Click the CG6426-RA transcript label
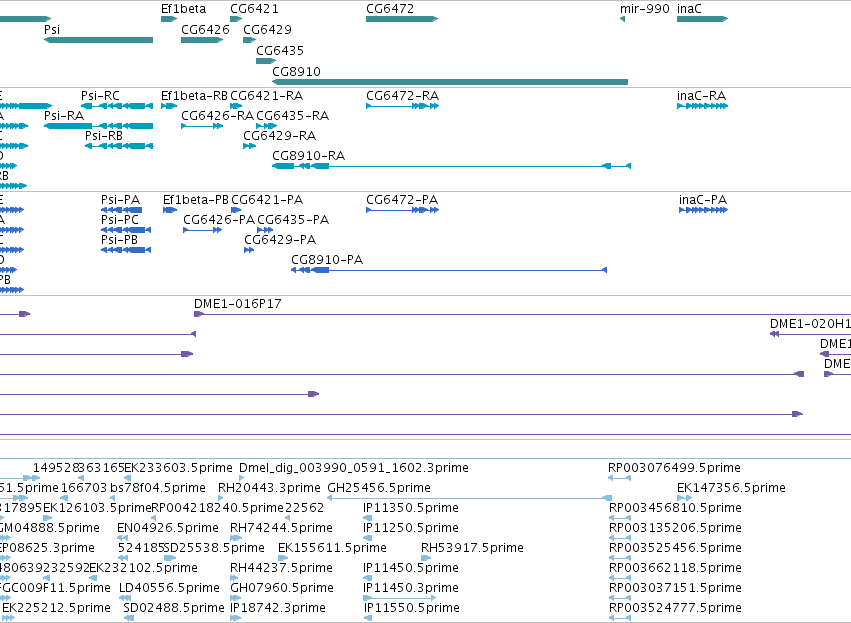 pyautogui.click(x=218, y=116)
